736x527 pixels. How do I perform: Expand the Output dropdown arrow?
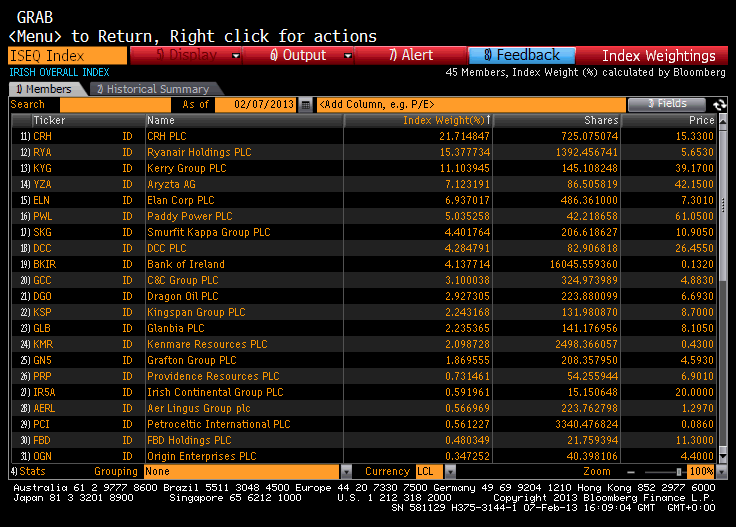(348, 56)
